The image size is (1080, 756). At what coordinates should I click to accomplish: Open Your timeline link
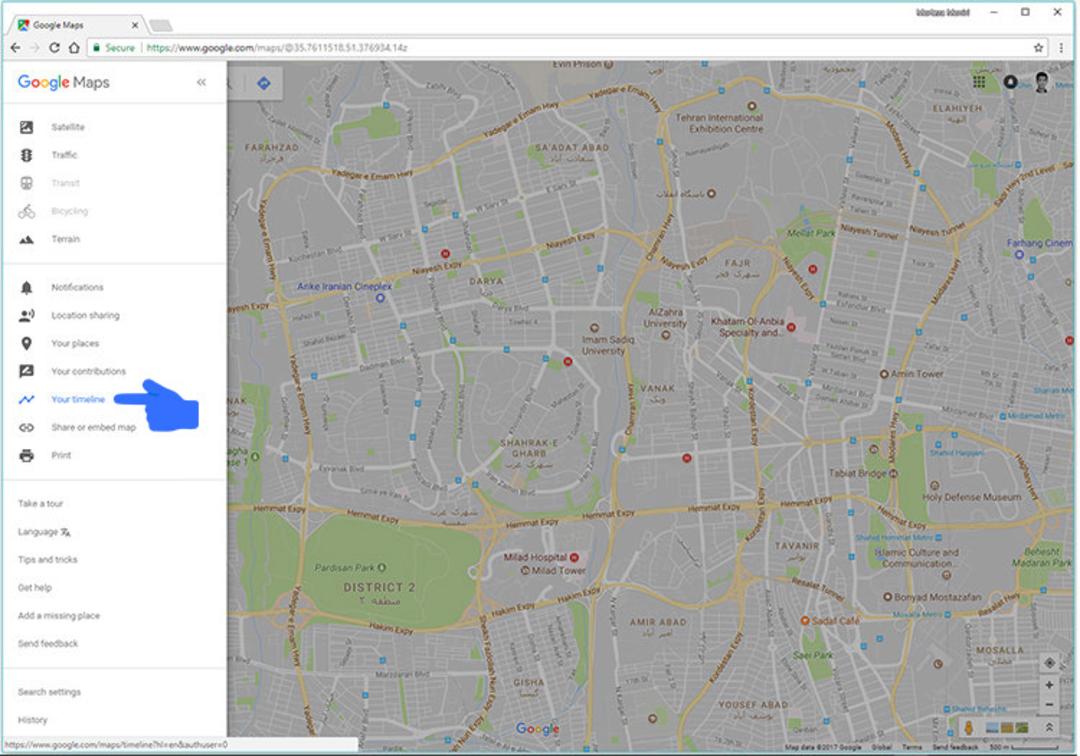pos(78,399)
